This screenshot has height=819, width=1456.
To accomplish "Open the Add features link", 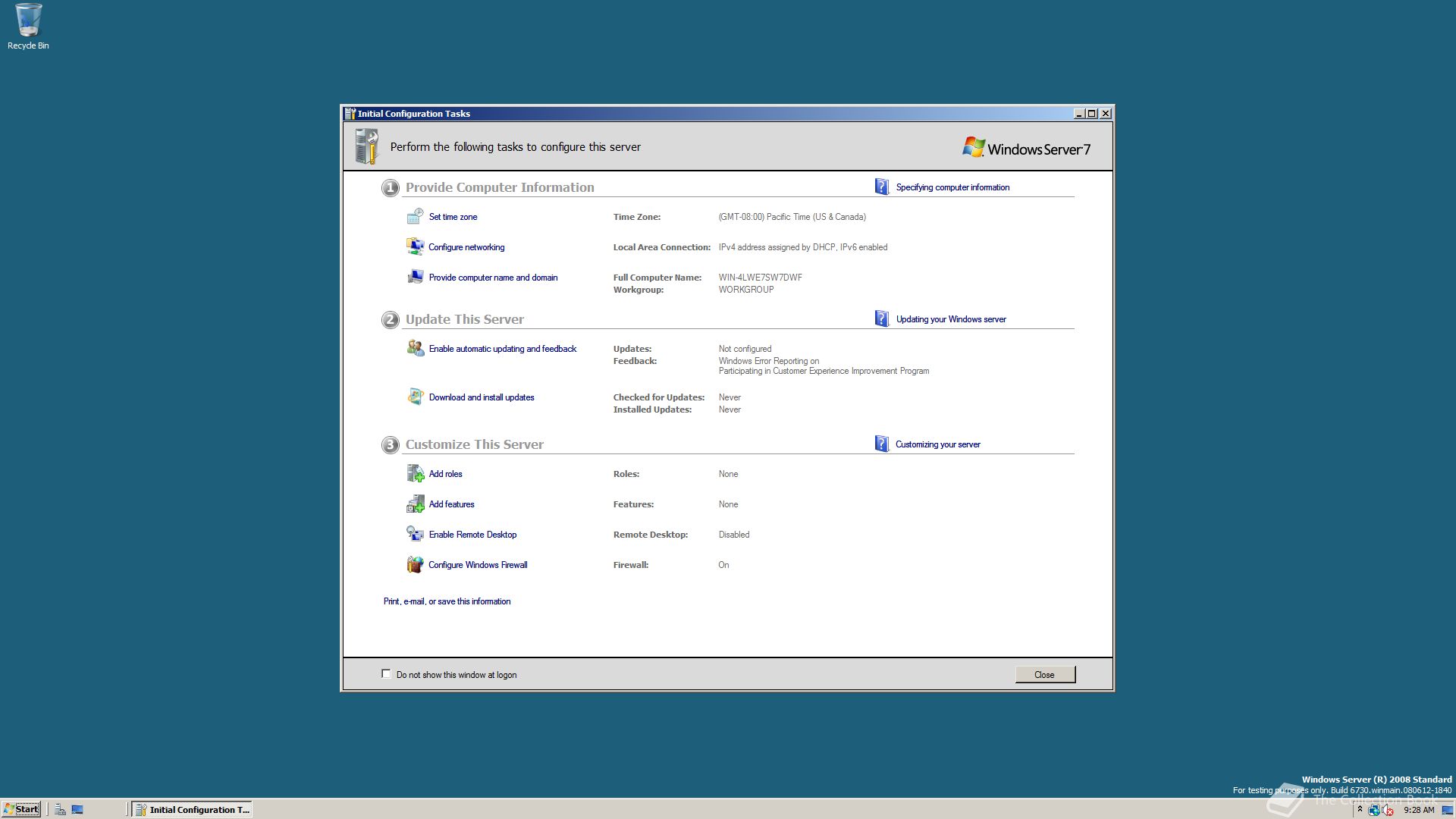I will [x=451, y=504].
